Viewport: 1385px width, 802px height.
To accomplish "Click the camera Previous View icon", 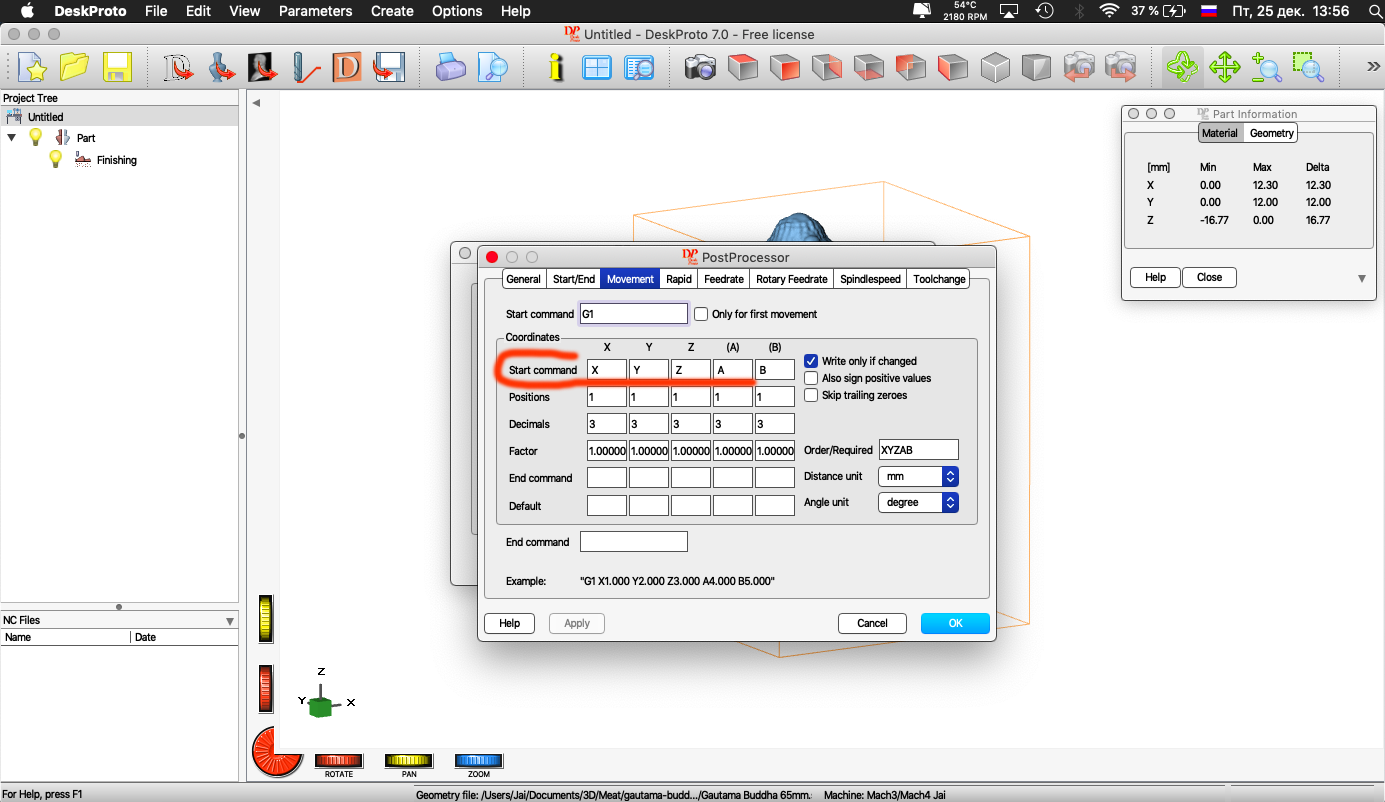I will tap(1079, 68).
